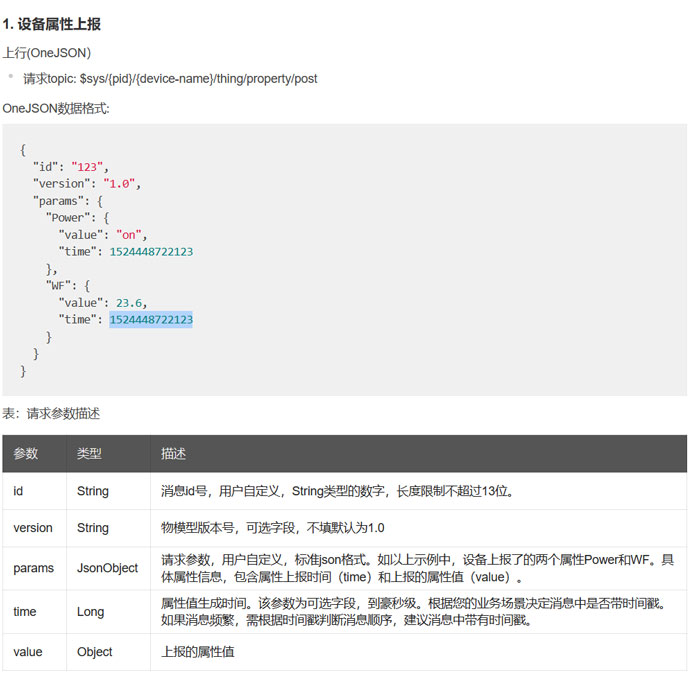Click the "参数" table column header
The image size is (700, 678).
[x=26, y=454]
